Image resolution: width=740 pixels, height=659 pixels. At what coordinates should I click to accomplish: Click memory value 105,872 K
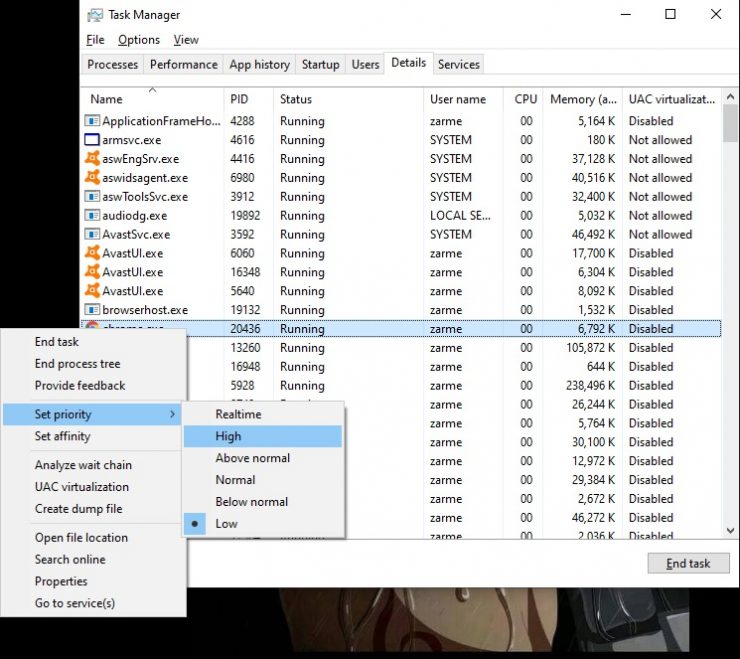coord(590,347)
